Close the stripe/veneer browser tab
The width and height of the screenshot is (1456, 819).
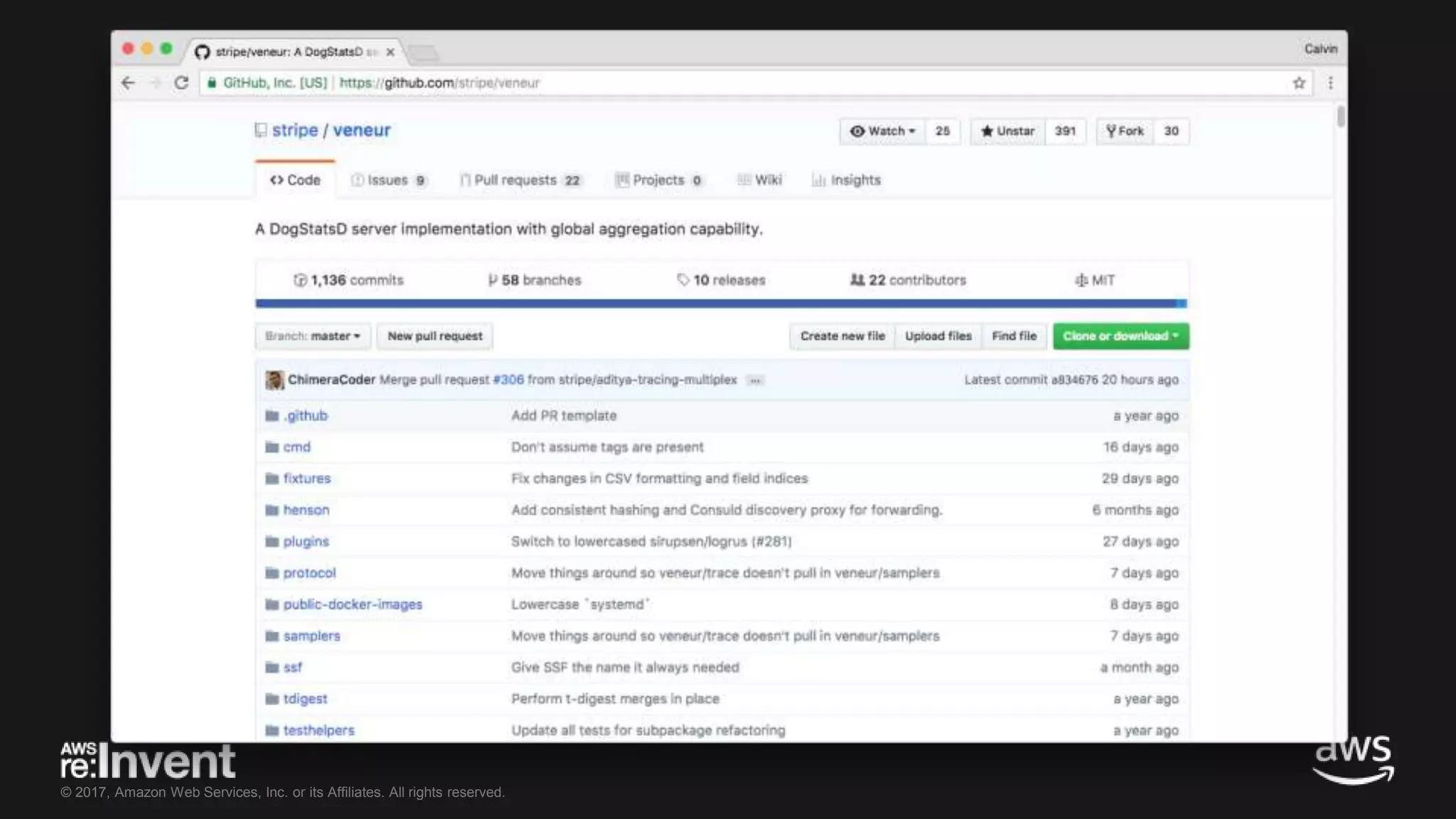coord(390,52)
